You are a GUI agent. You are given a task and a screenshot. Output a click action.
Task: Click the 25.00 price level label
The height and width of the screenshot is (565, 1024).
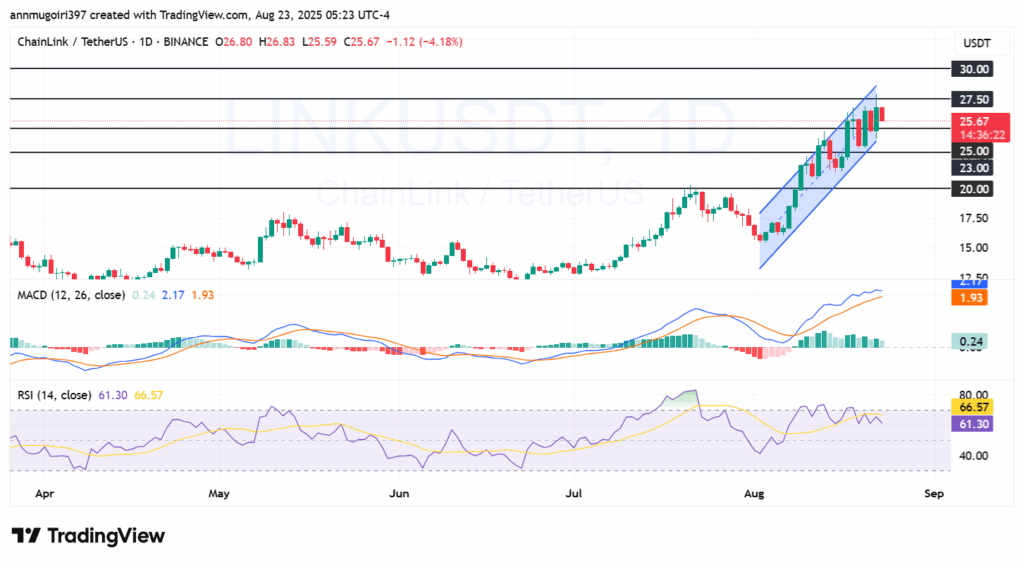tap(973, 151)
